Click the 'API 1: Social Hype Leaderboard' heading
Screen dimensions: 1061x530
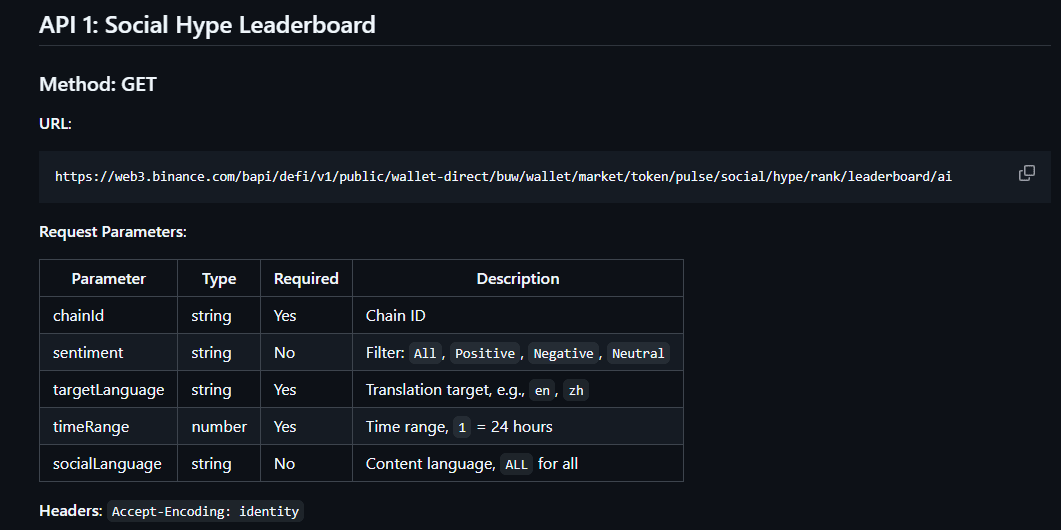(x=207, y=25)
